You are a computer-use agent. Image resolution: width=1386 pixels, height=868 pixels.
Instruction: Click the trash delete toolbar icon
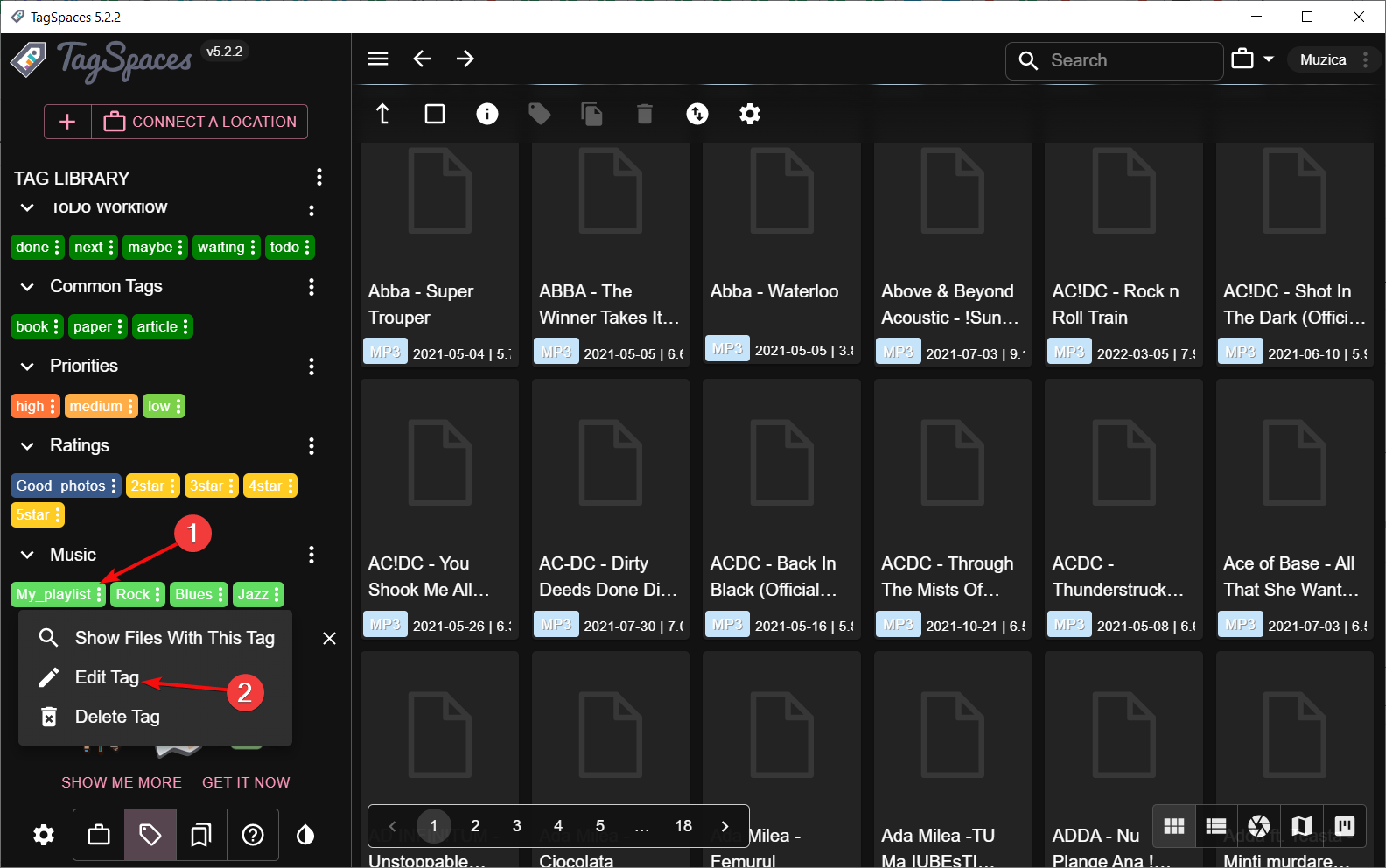coord(645,114)
